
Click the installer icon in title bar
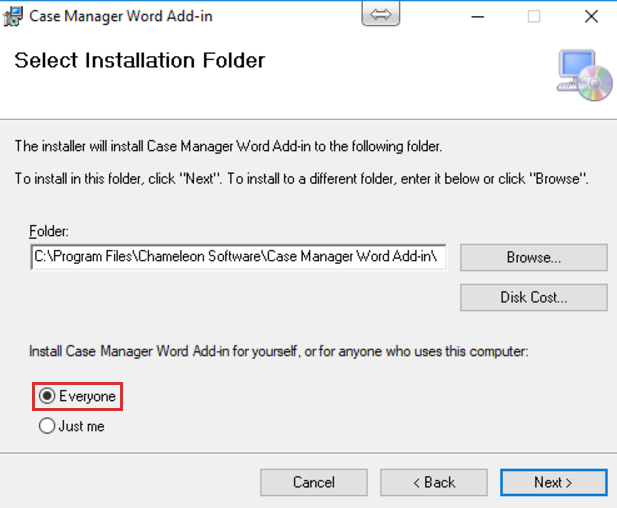click(14, 16)
